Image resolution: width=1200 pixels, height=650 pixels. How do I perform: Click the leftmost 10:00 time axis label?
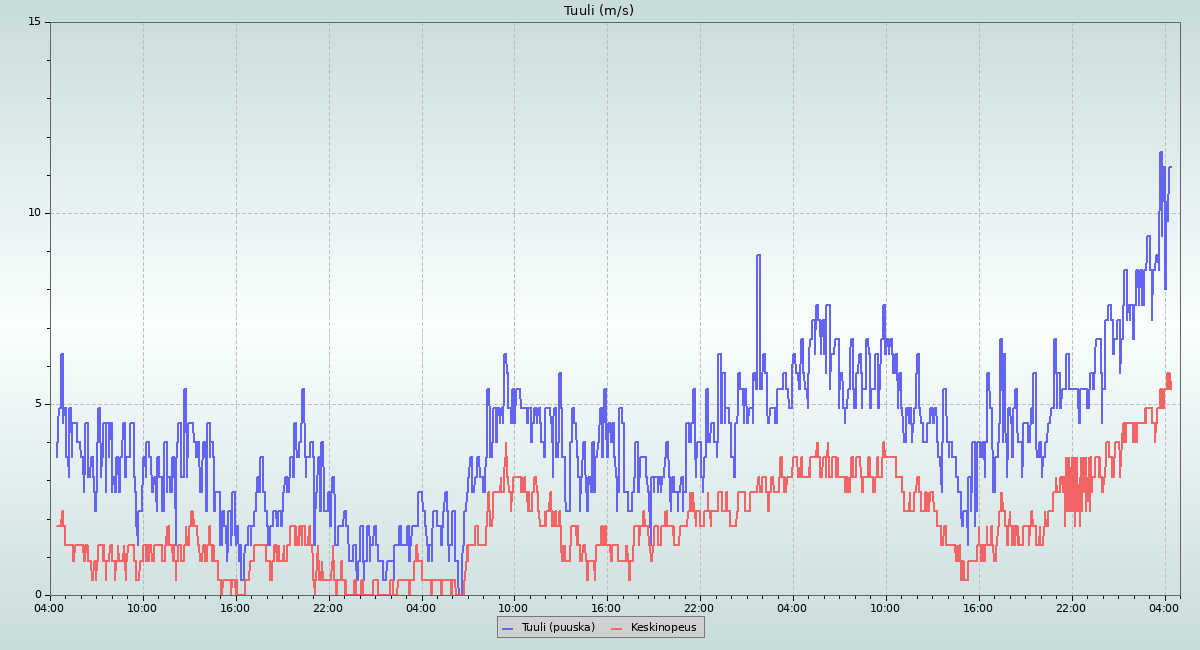point(142,607)
